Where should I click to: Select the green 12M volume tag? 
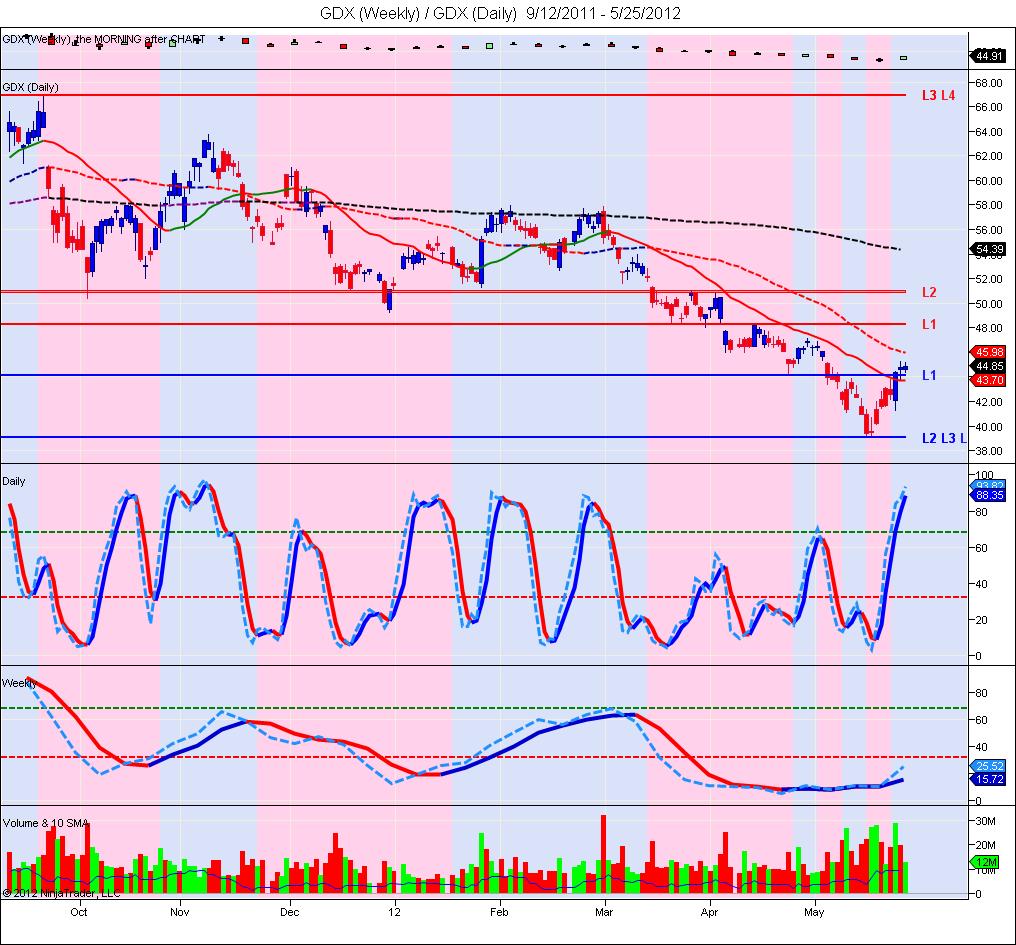[986, 862]
